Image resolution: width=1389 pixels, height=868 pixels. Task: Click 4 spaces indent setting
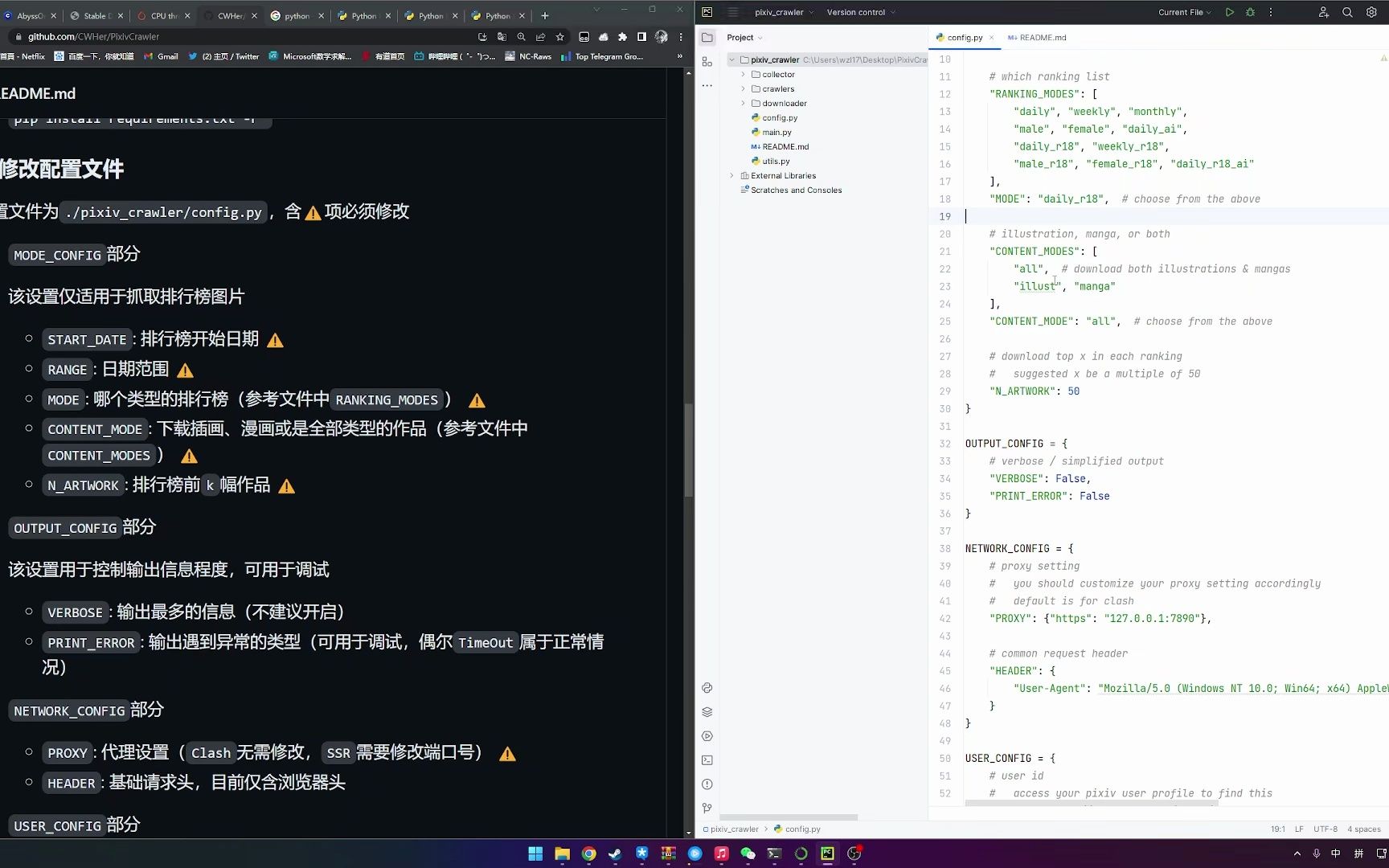pyautogui.click(x=1364, y=829)
